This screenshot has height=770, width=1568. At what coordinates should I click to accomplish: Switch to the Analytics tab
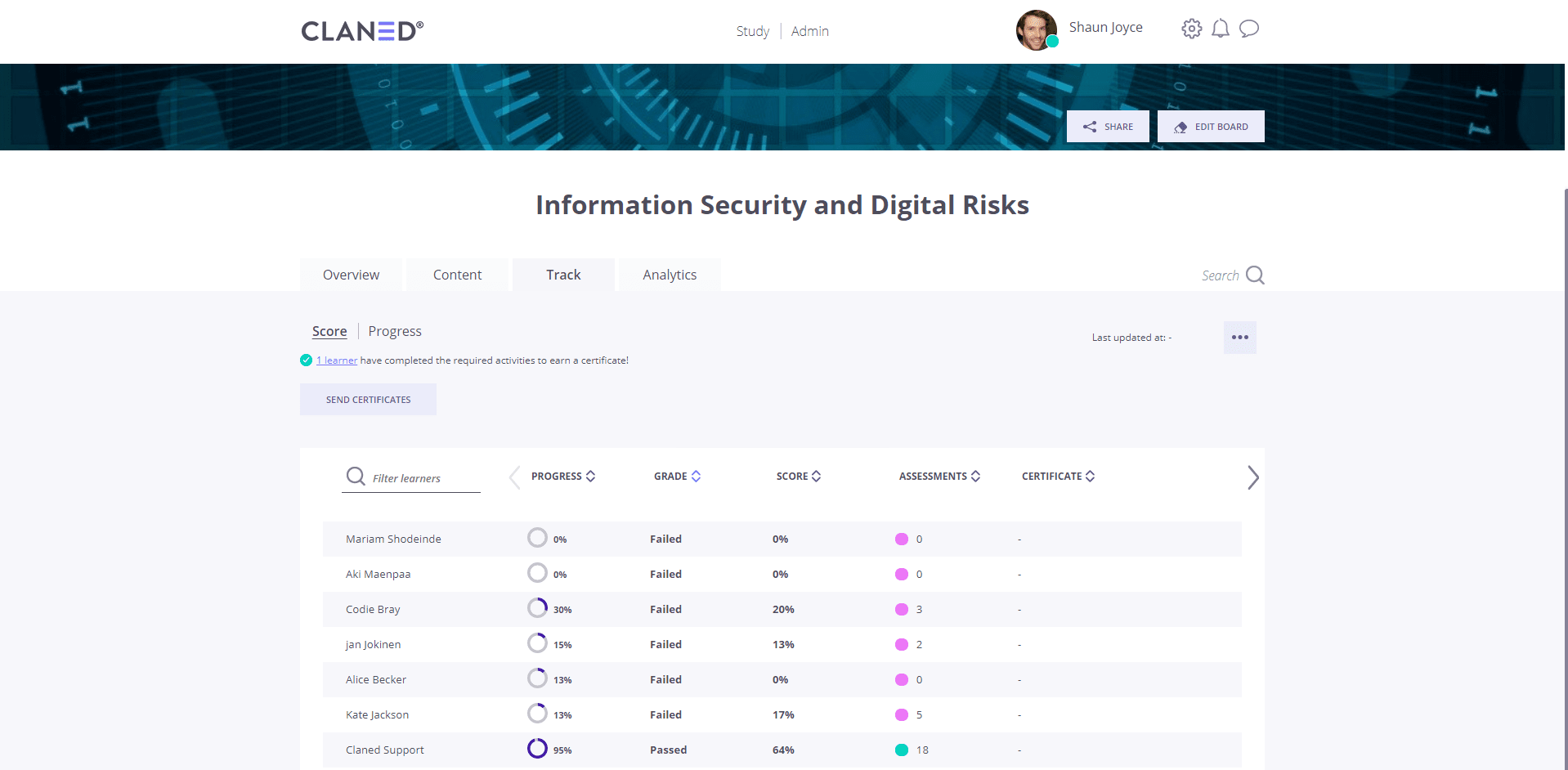[x=669, y=275]
